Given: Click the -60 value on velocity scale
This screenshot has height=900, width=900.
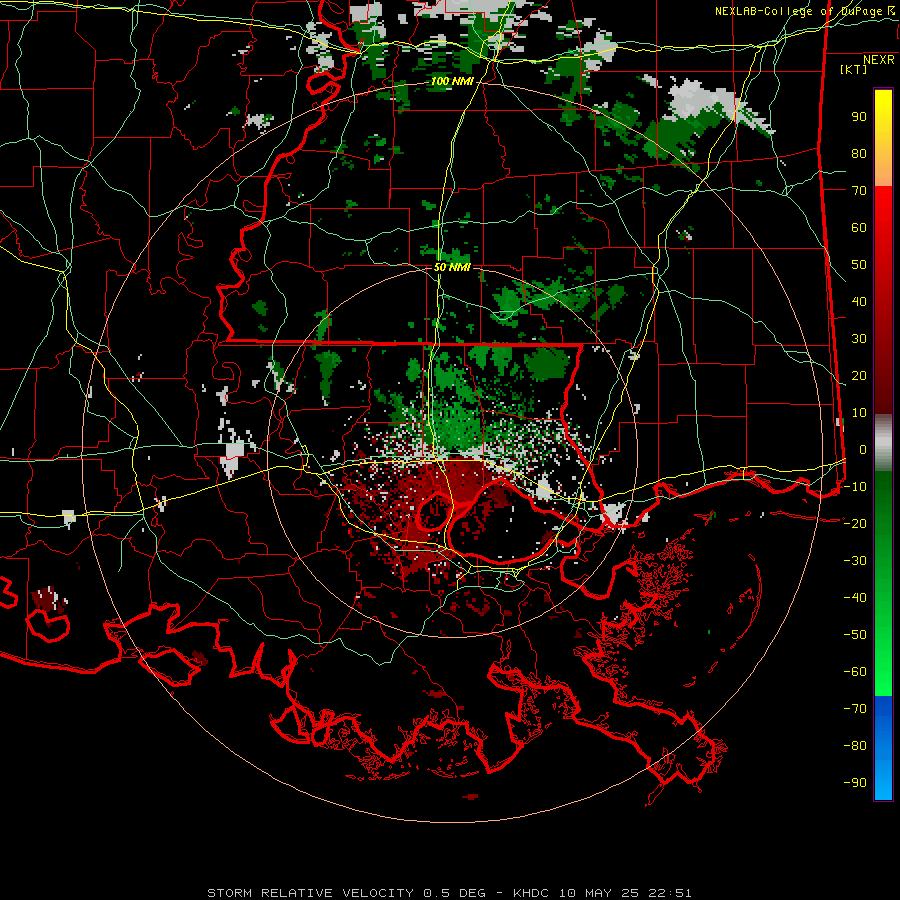Looking at the screenshot, I should [x=855, y=672].
